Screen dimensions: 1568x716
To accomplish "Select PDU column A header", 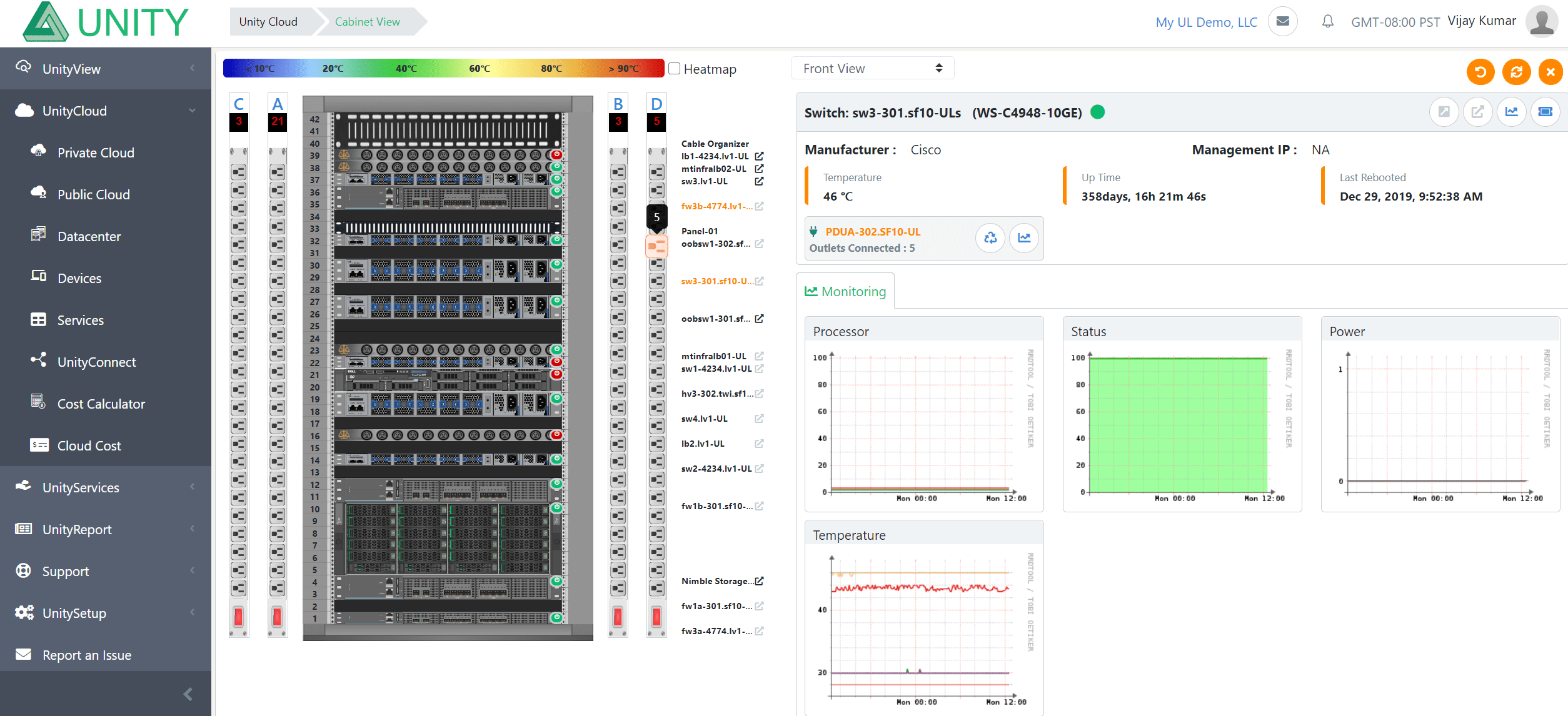I will click(x=278, y=104).
